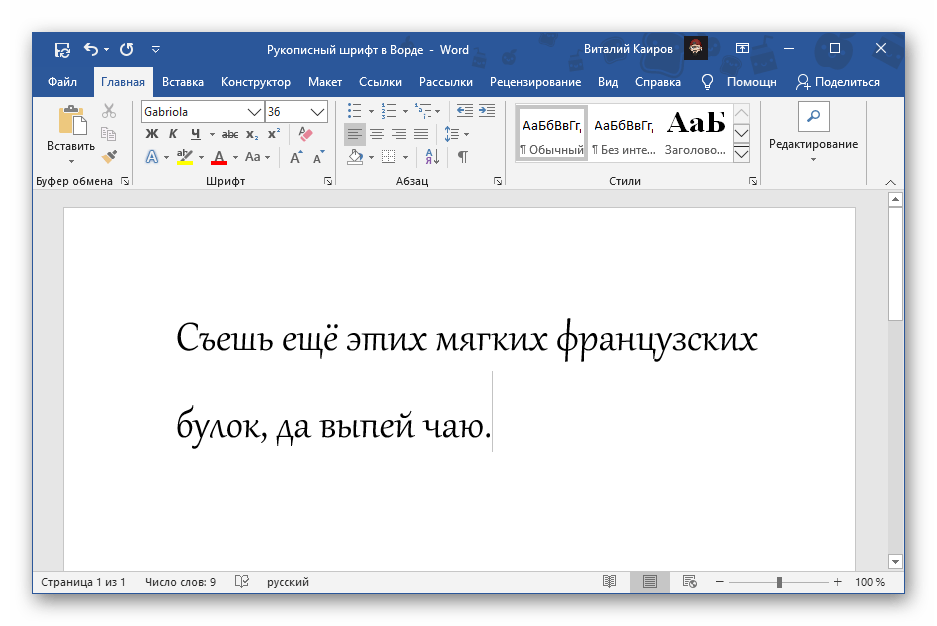937x626 pixels.
Task: Apply superscript with the x² icon
Action: point(275,134)
